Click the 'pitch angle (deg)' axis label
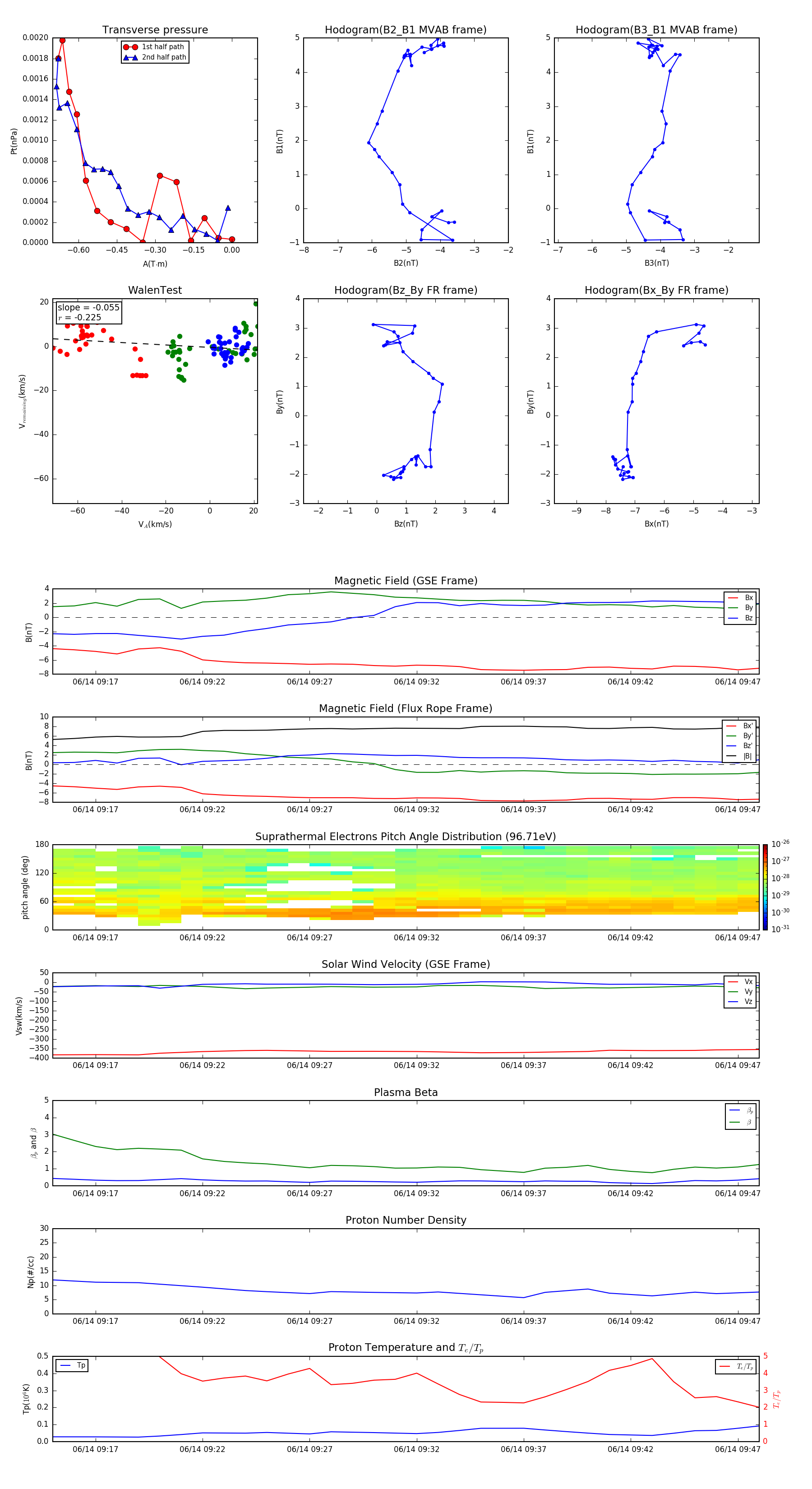 pos(25,887)
